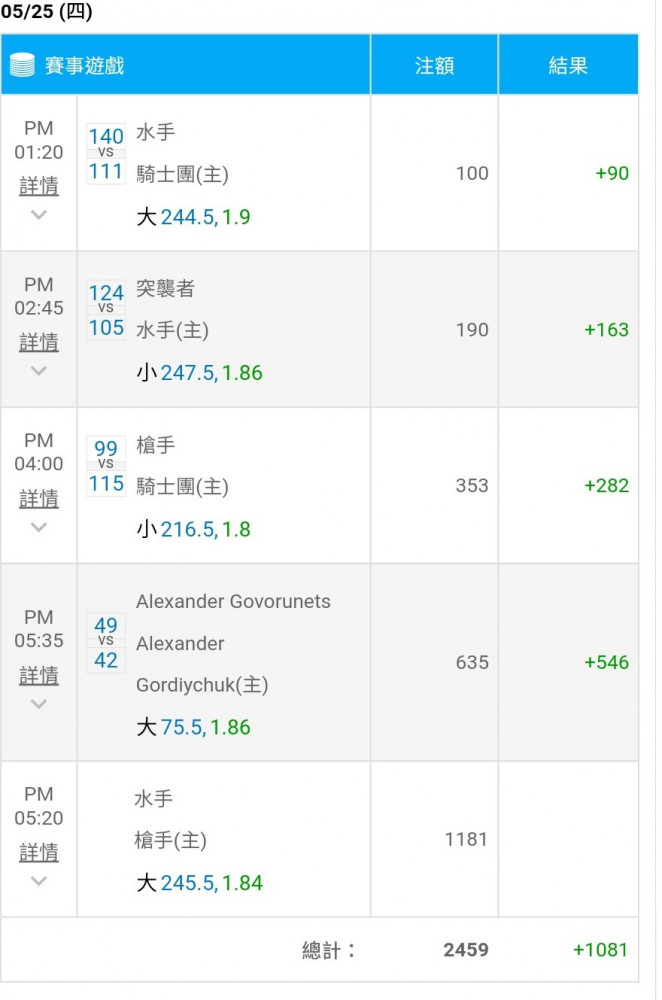Expand the chevron under 05:20 game details
Viewport: 662px width, 1000px height.
[39, 881]
